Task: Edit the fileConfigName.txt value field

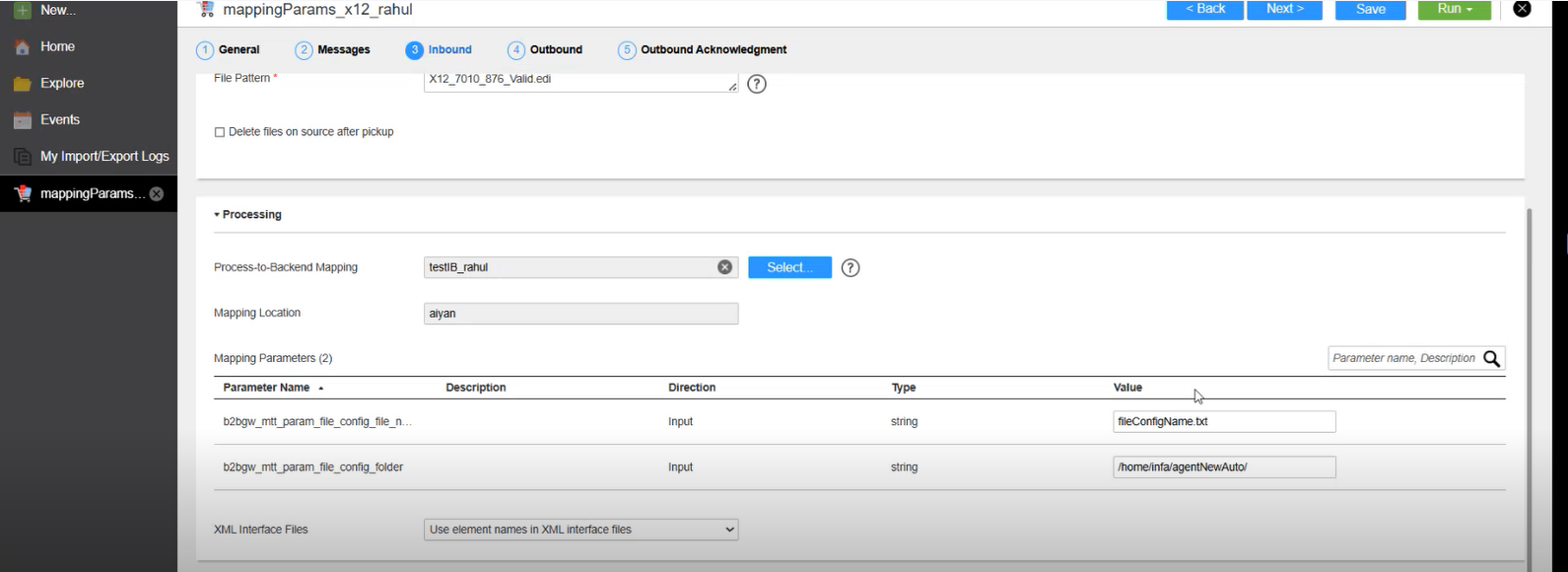Action: [1224, 422]
